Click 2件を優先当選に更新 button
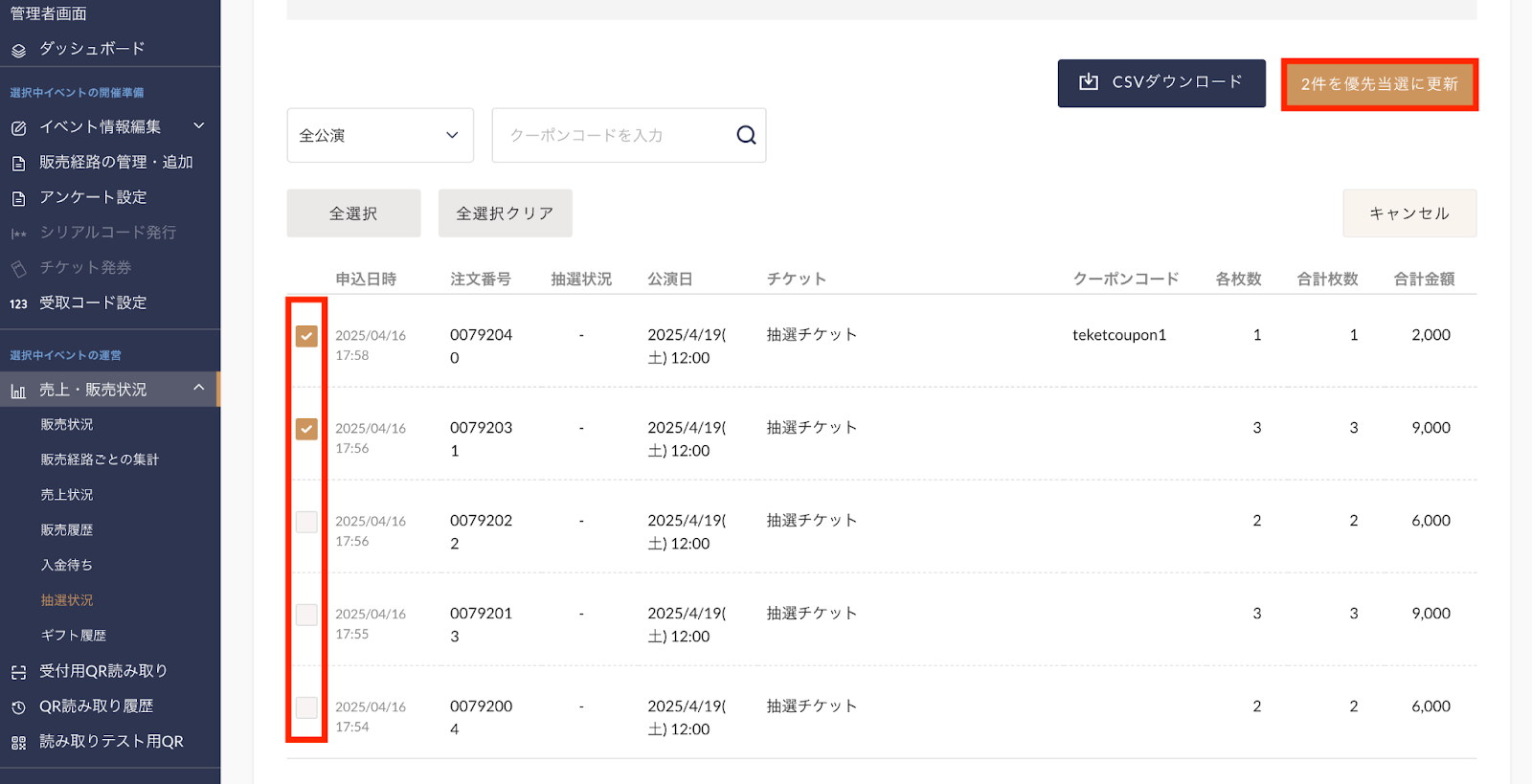Screen dimensions: 1532x784 [x=1380, y=84]
